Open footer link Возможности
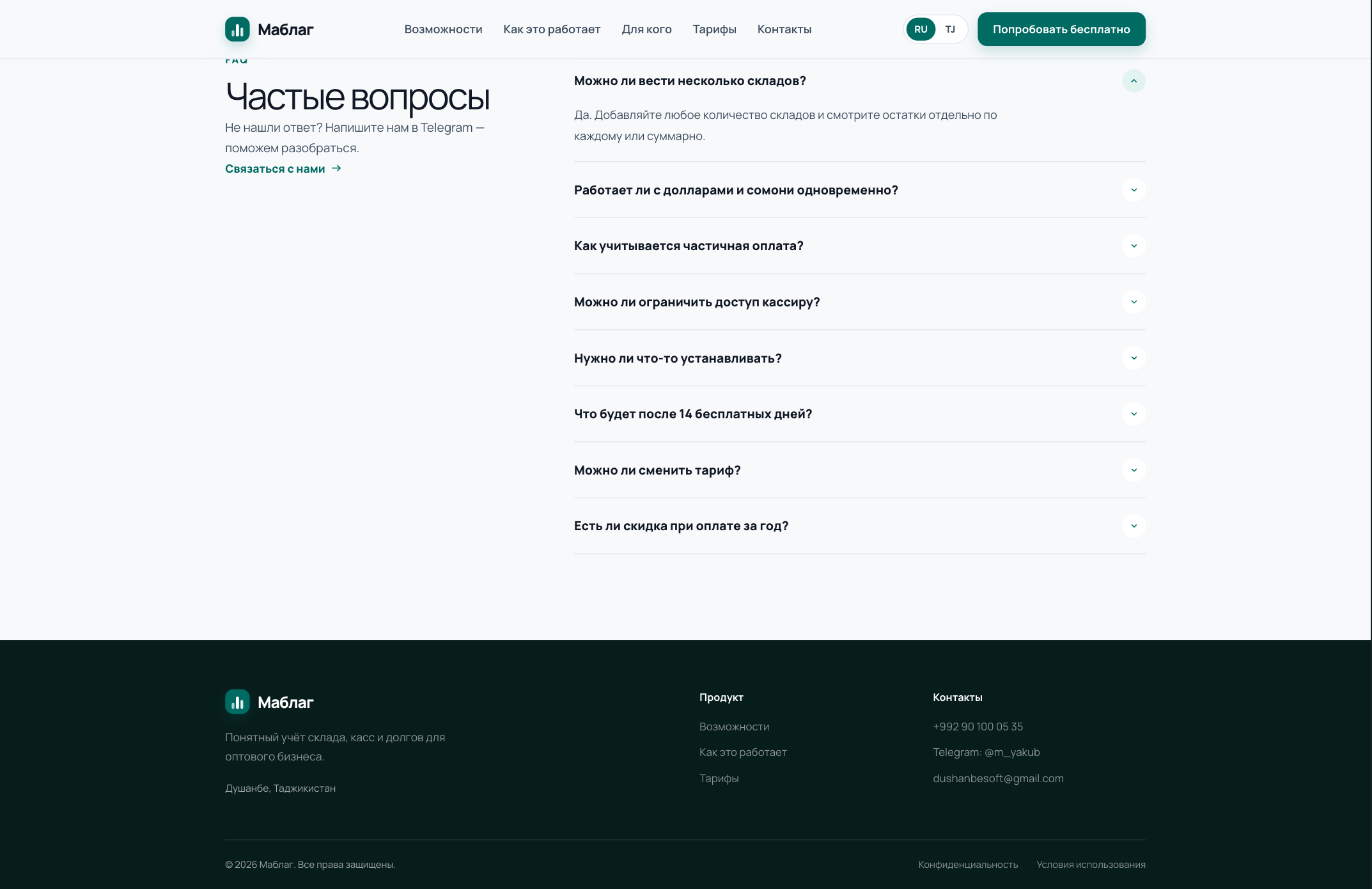 pyautogui.click(x=734, y=727)
